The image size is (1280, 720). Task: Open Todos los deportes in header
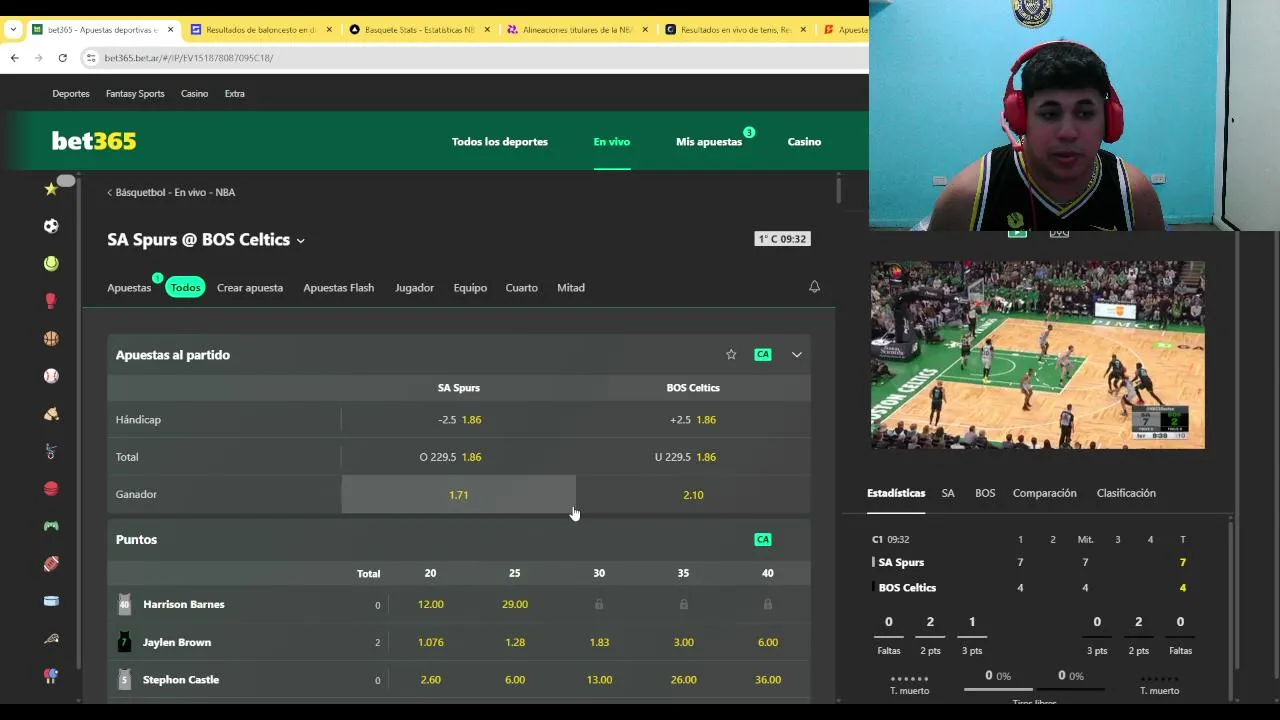coord(499,142)
